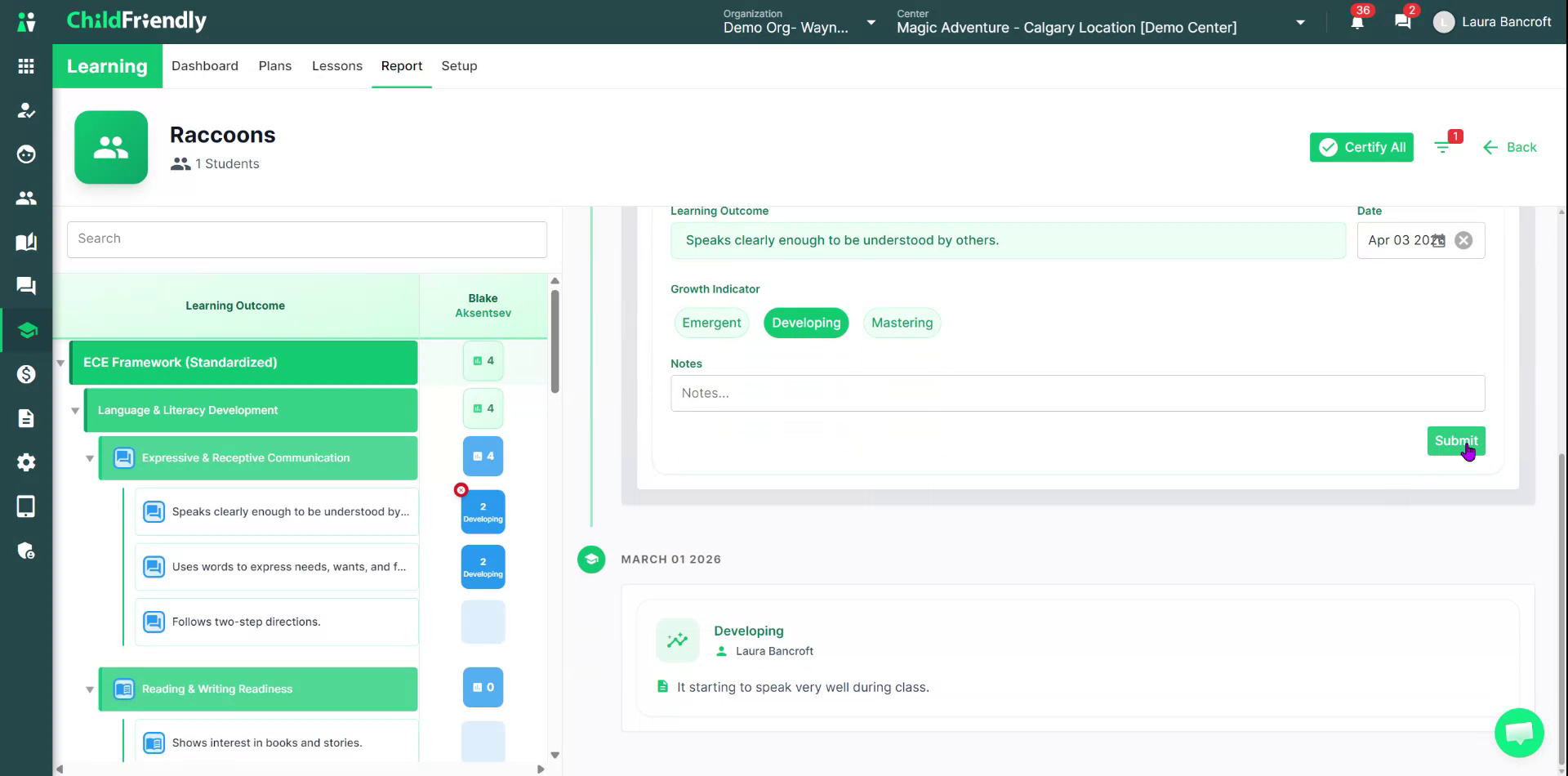1568x776 pixels.
Task: Select the Emergent growth indicator
Action: 711,323
